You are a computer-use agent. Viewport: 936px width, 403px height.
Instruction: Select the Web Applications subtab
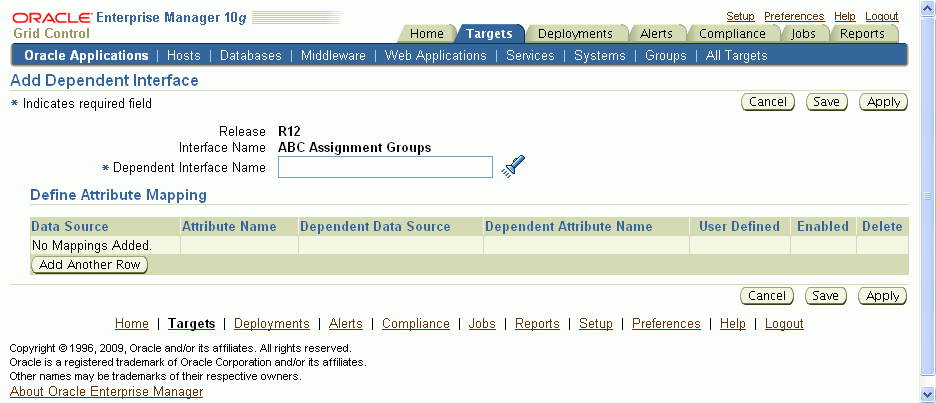pyautogui.click(x=436, y=56)
